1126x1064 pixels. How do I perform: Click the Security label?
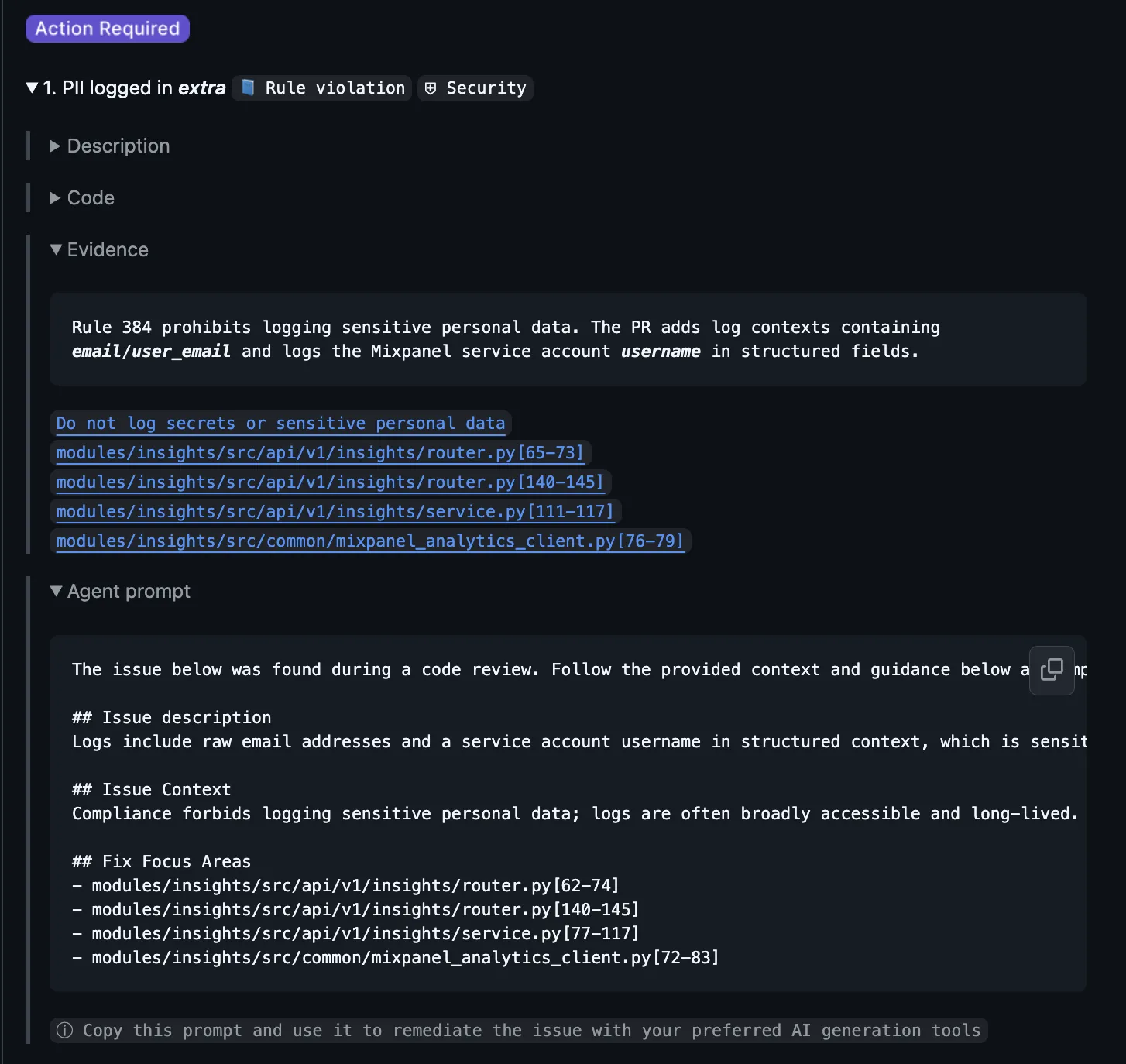[x=486, y=88]
